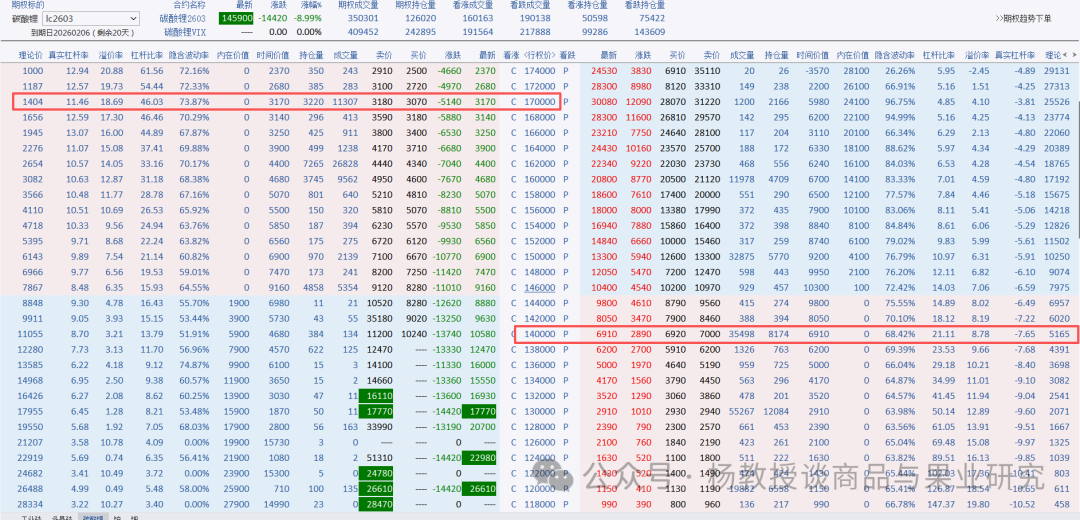Click the call ask price 33990
The height and width of the screenshot is (520, 1080).
click(381, 427)
